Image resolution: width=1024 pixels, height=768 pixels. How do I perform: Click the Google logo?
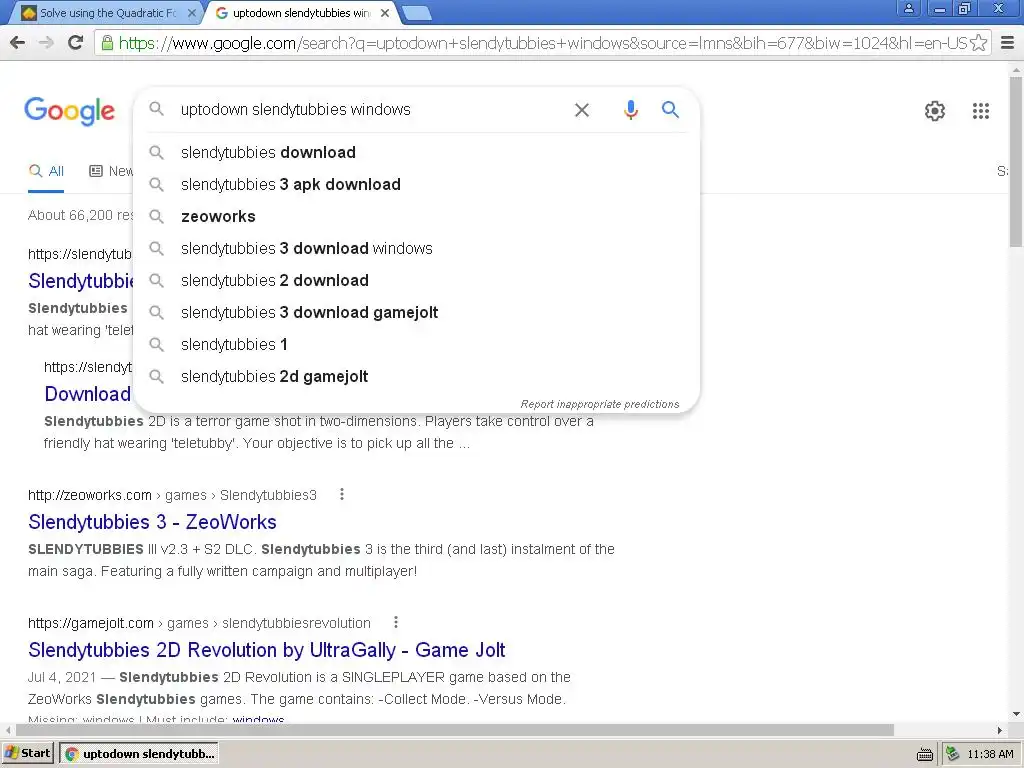tap(70, 111)
